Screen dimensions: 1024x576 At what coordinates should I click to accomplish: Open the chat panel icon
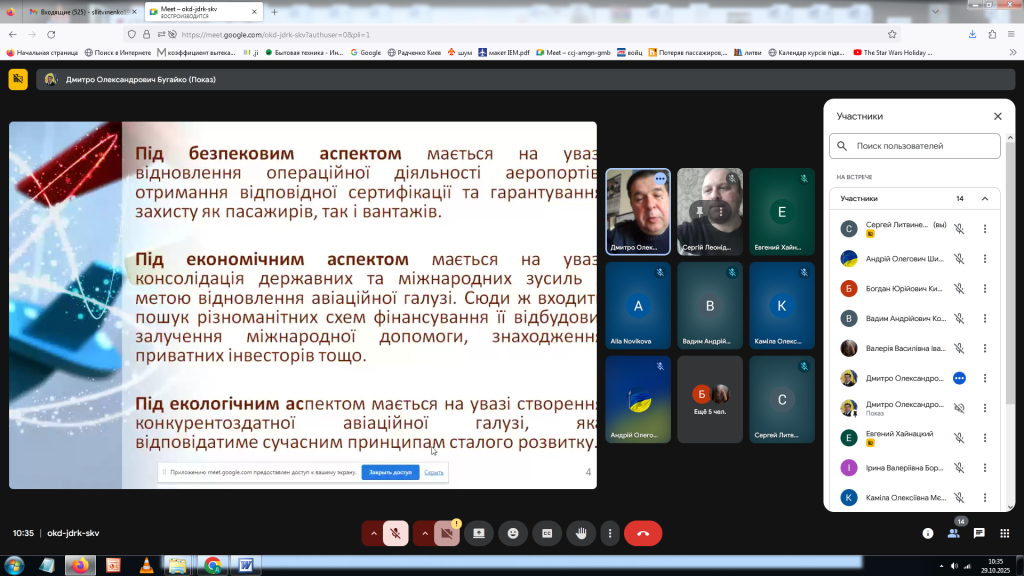click(x=979, y=533)
